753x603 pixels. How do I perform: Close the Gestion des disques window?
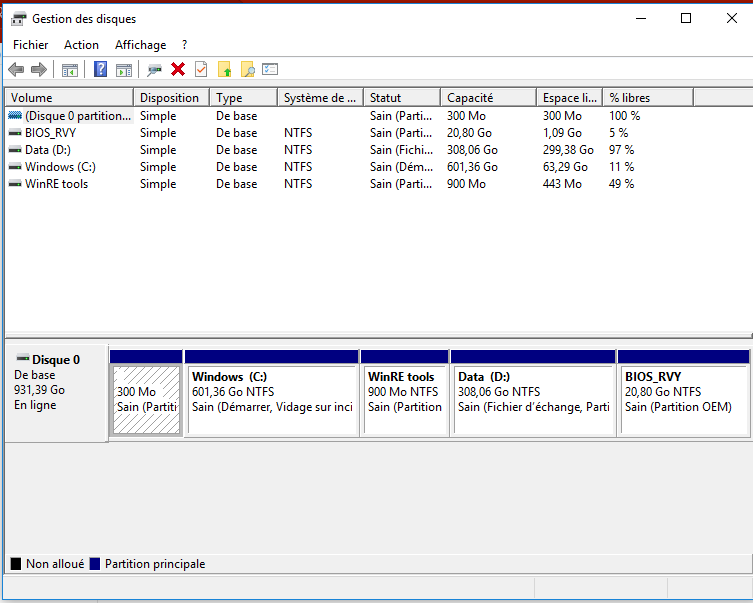731,19
